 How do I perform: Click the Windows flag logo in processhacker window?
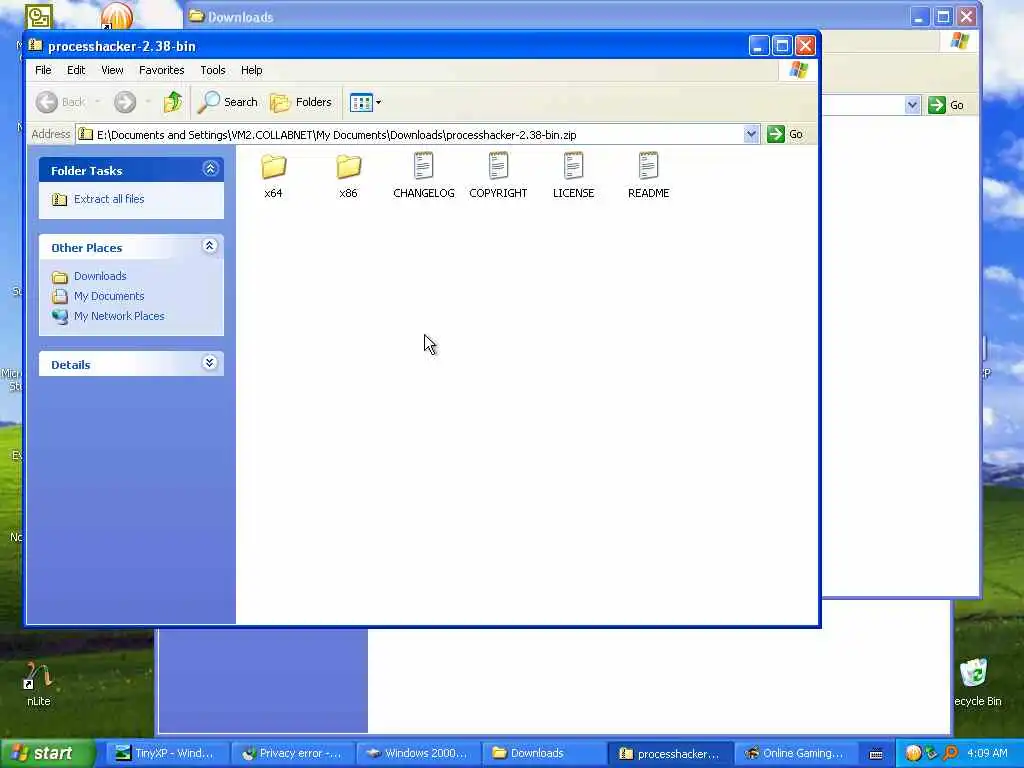pos(798,70)
